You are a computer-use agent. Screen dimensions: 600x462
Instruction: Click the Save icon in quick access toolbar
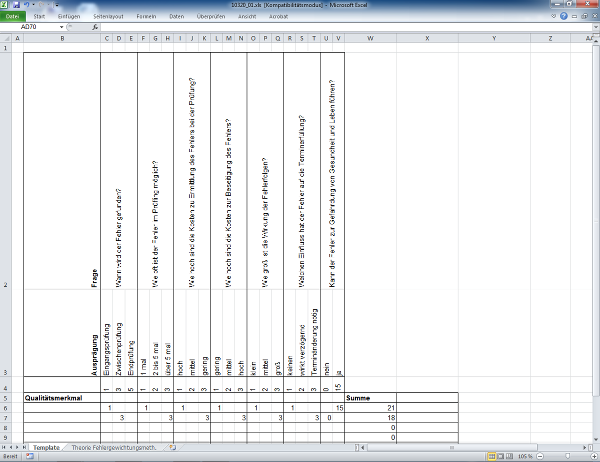pyautogui.click(x=16, y=5)
